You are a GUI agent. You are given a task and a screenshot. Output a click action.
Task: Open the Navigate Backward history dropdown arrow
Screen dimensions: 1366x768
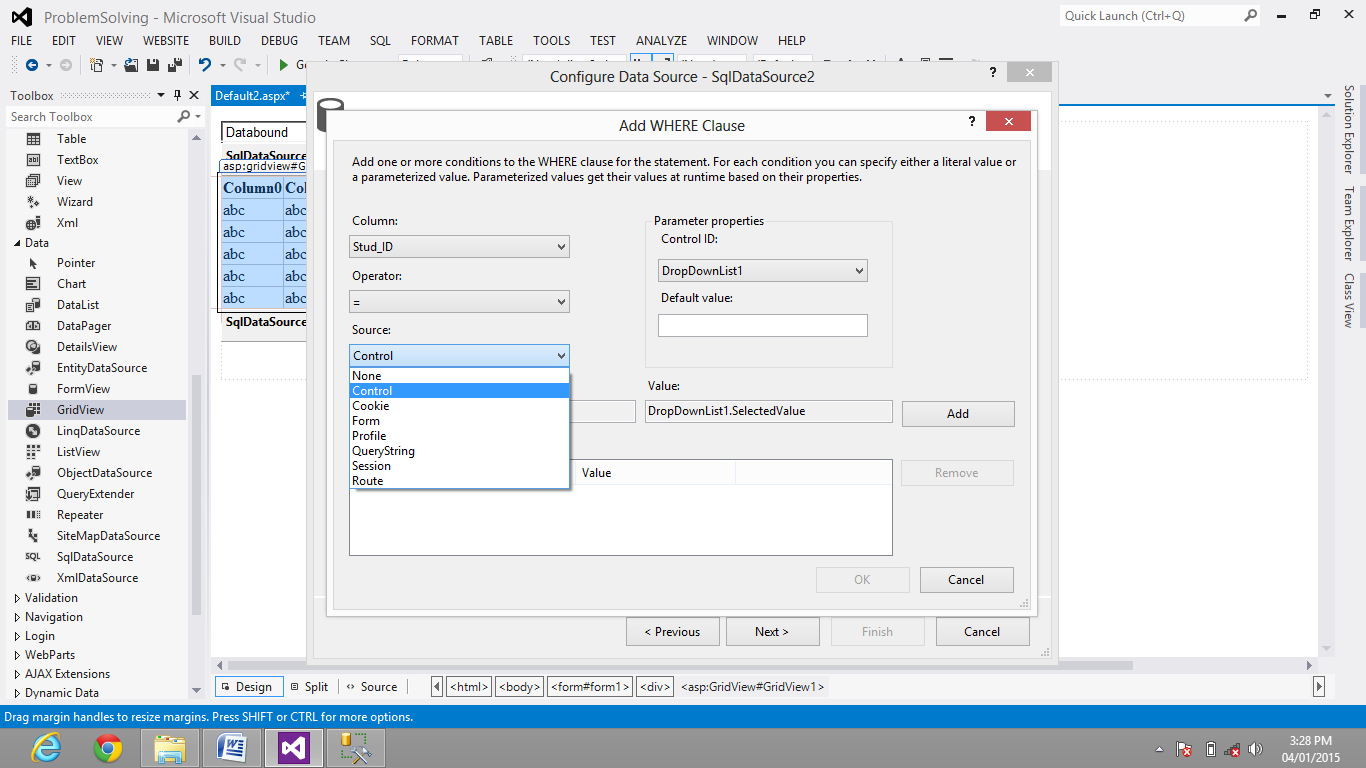(48, 65)
